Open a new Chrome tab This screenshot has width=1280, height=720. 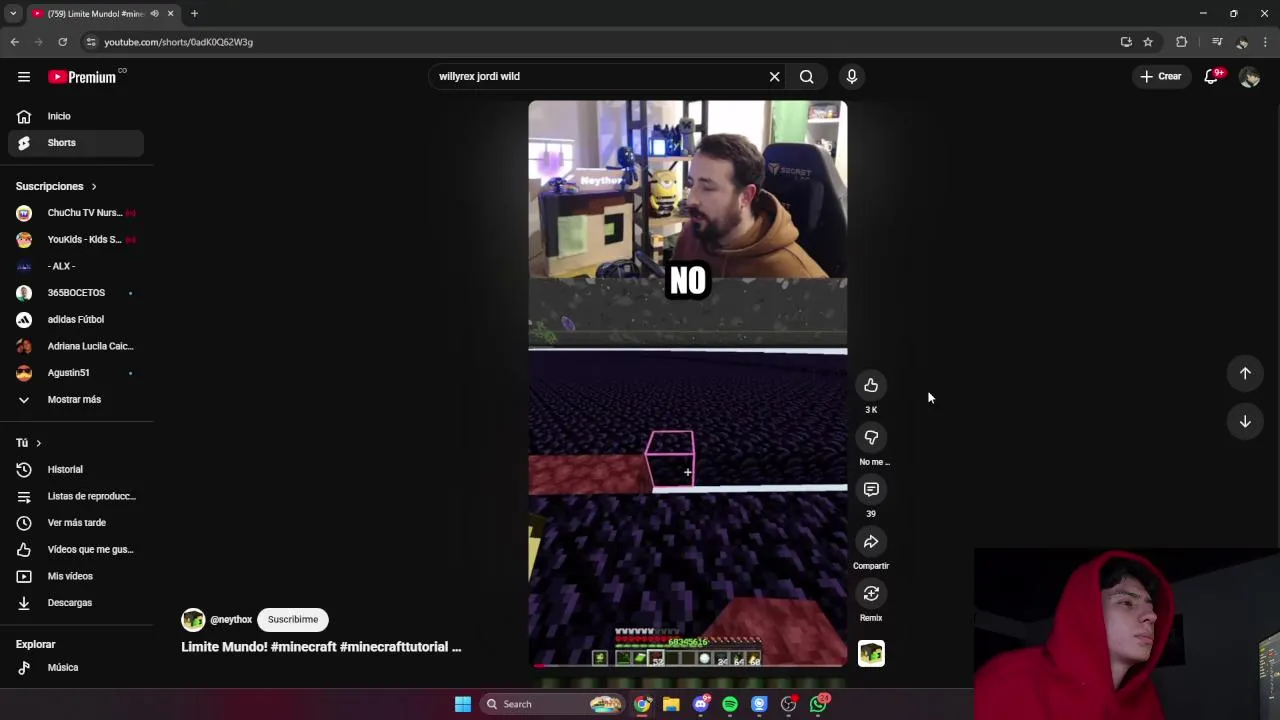[194, 14]
